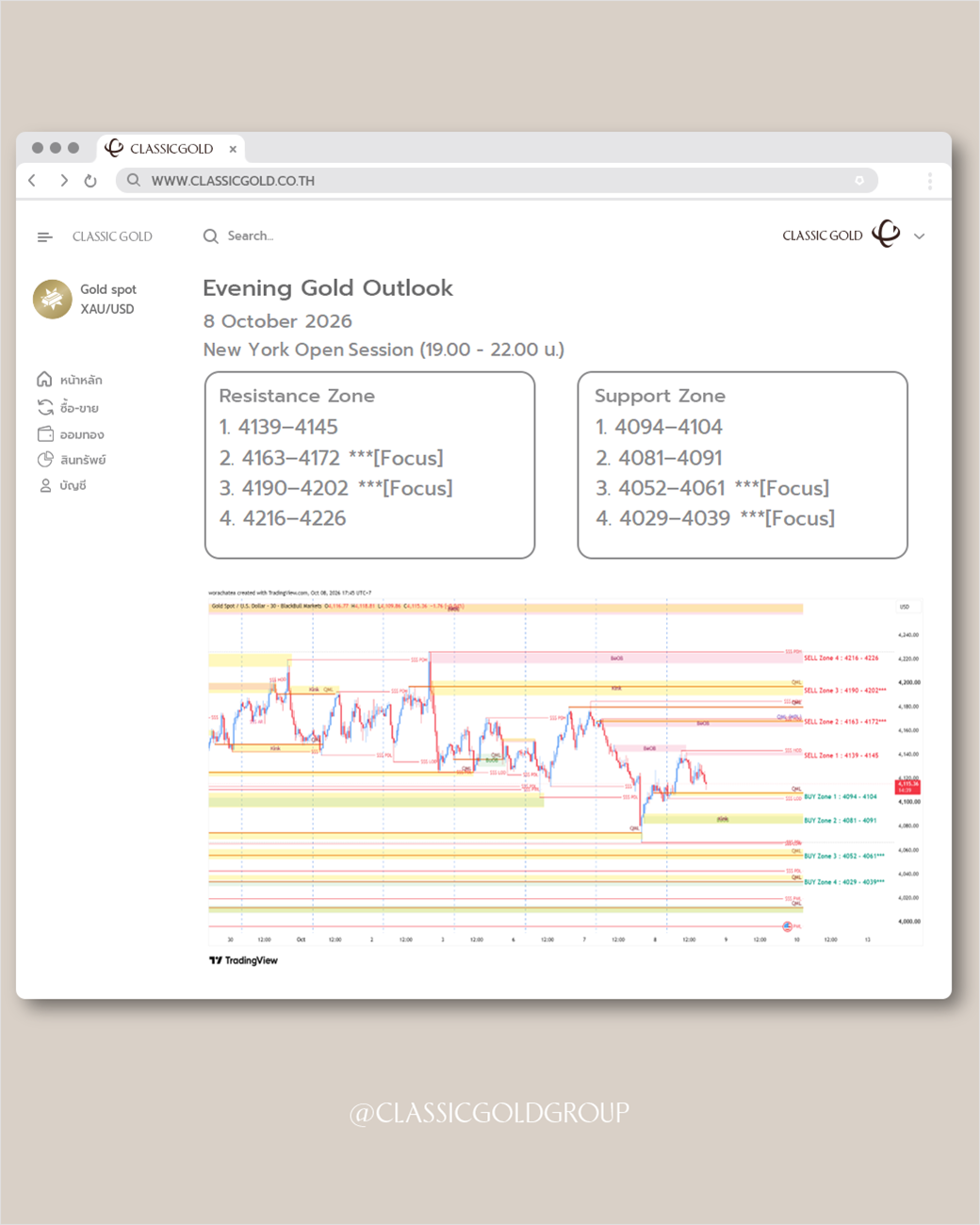
Task: Click the Evening Gold Outlook heading
Action: (328, 288)
